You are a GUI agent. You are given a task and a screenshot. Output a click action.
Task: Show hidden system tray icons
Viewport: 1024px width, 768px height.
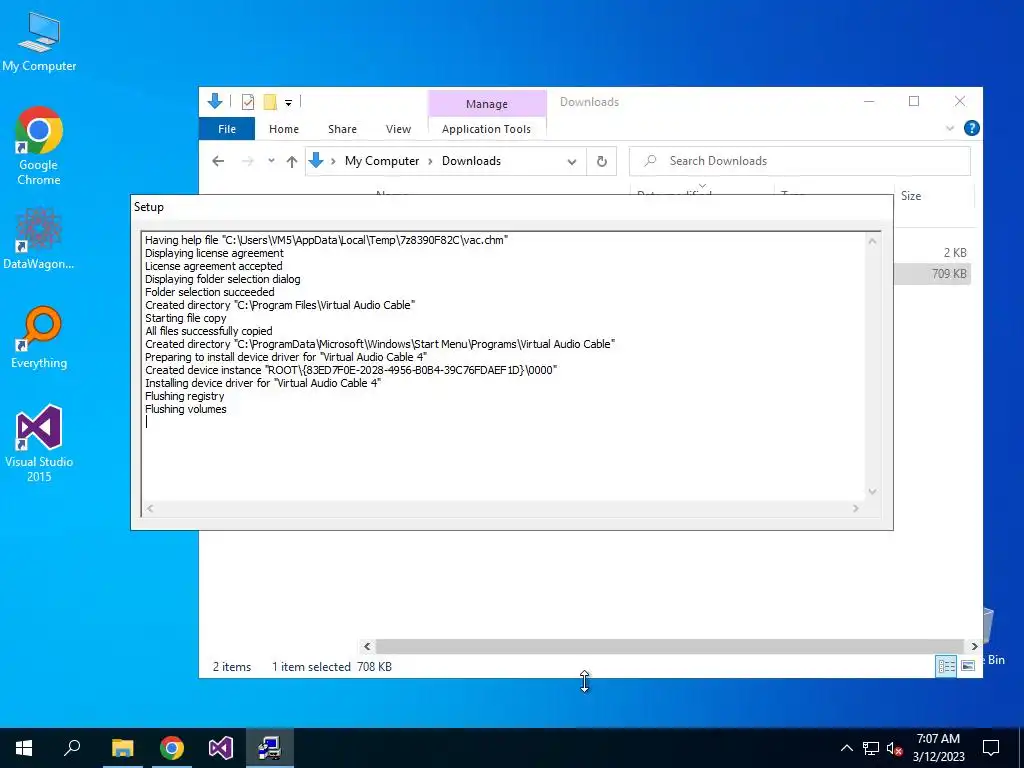[x=846, y=748]
